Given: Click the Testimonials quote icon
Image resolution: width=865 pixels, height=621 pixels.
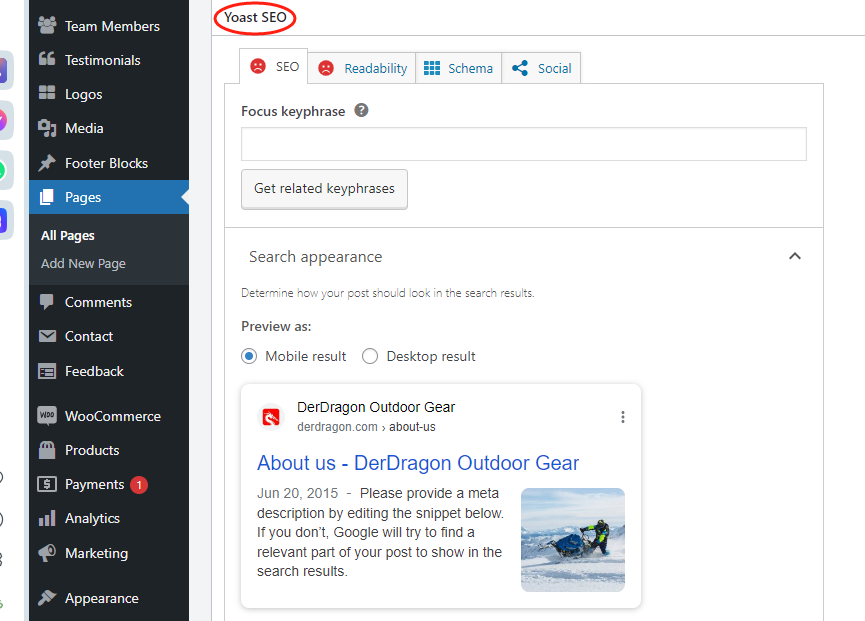Looking at the screenshot, I should click(x=47, y=60).
